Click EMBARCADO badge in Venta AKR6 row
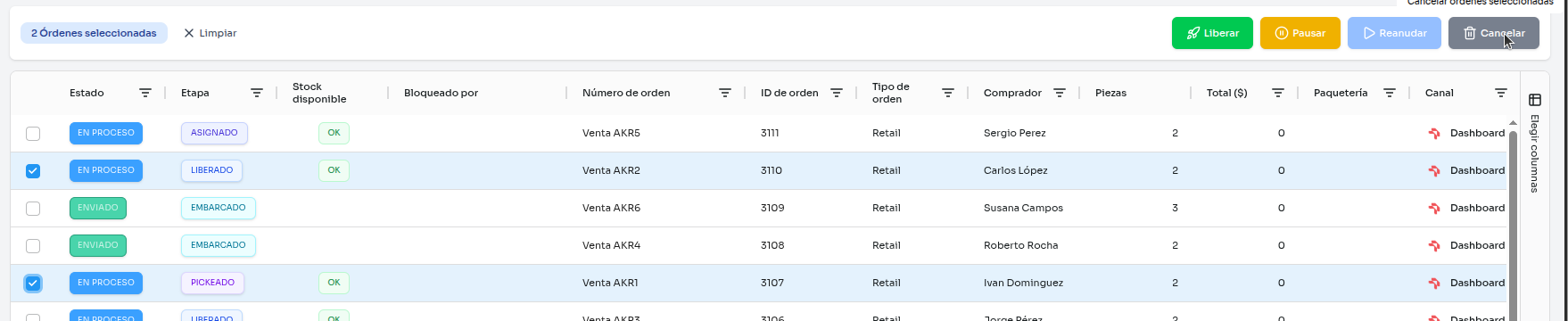The image size is (1568, 321). [x=219, y=208]
